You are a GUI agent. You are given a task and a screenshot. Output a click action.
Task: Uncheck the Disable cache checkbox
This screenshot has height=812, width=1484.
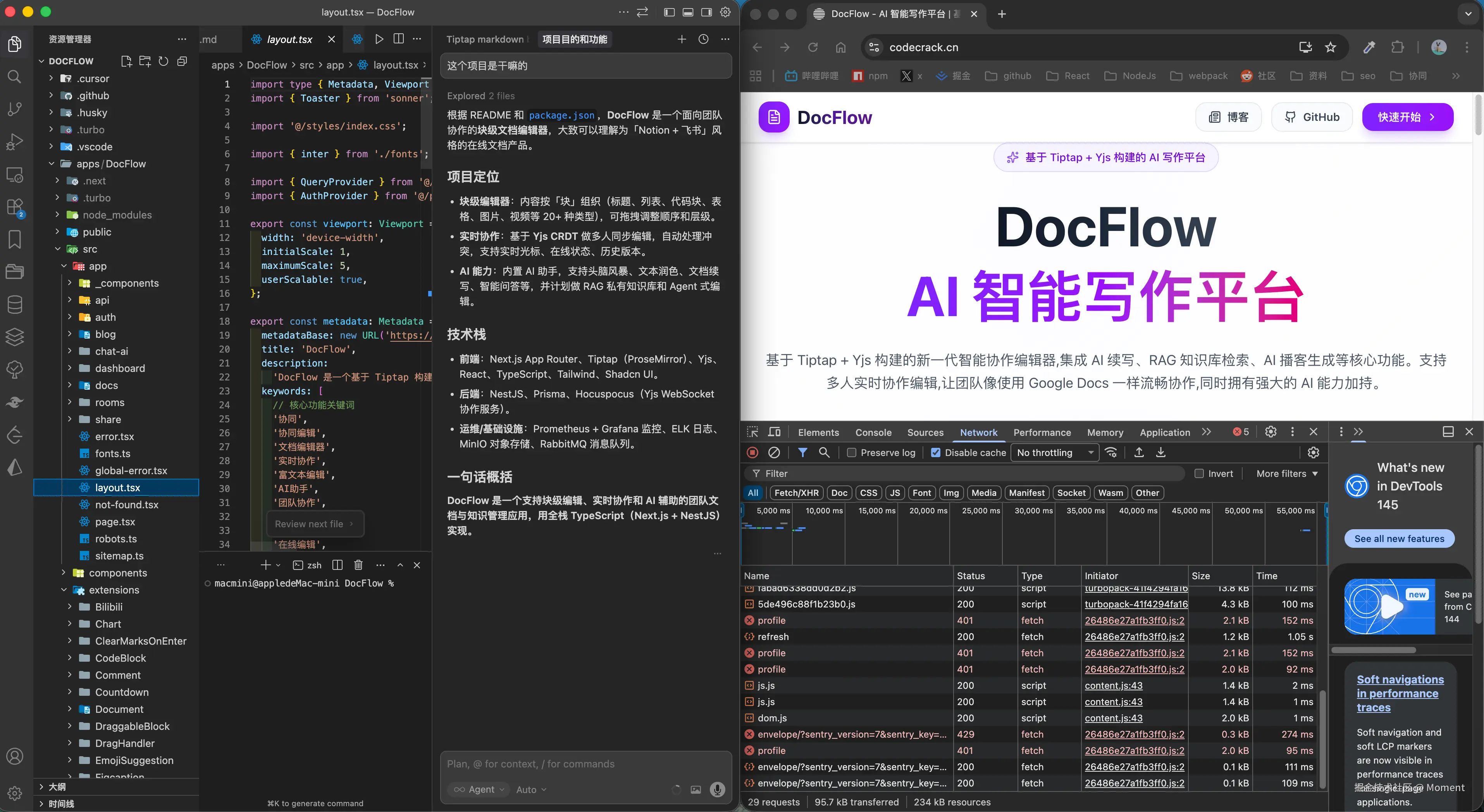click(x=936, y=452)
